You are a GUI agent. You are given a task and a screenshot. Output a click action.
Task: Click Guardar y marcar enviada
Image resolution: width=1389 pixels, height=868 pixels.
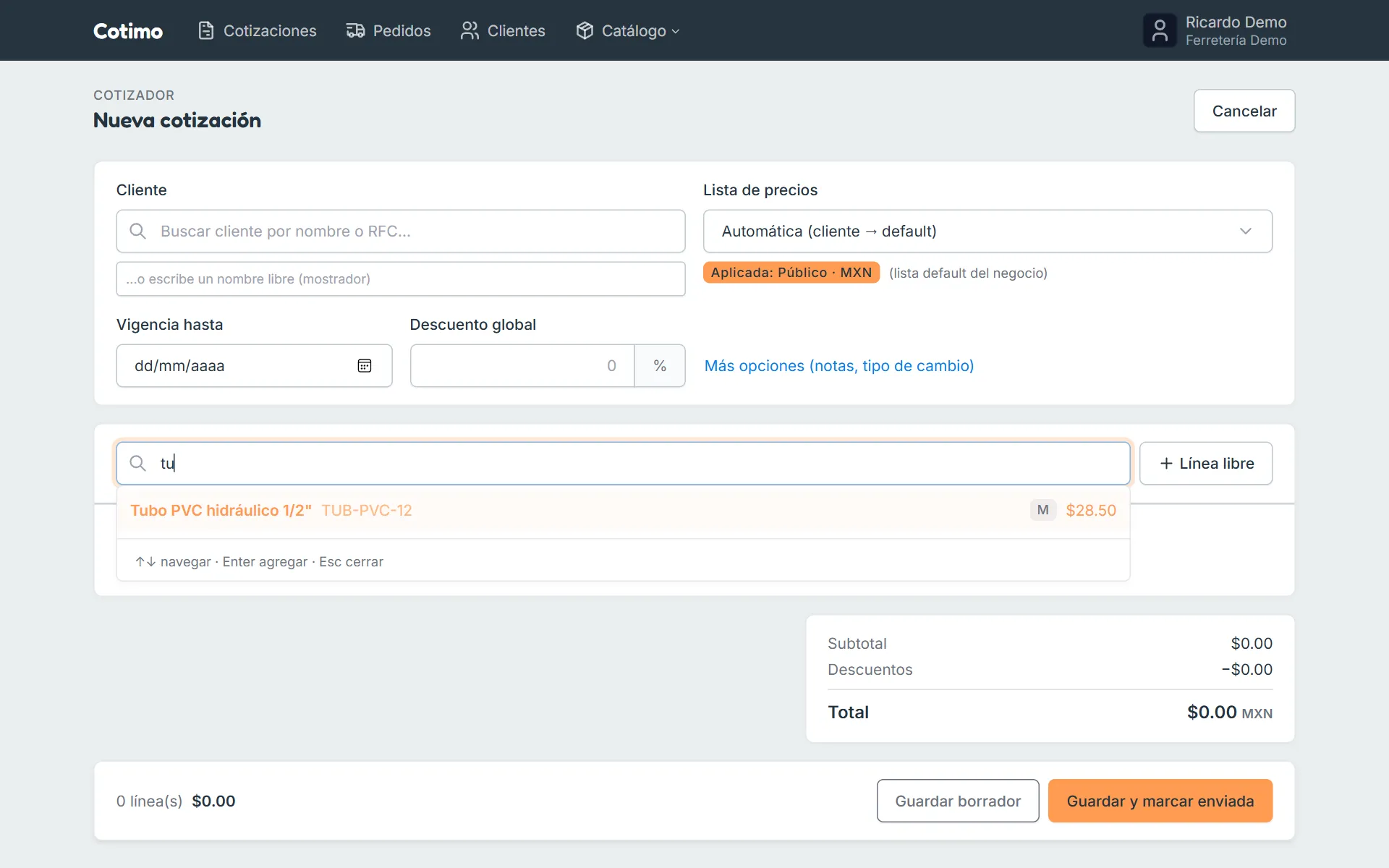(1160, 801)
